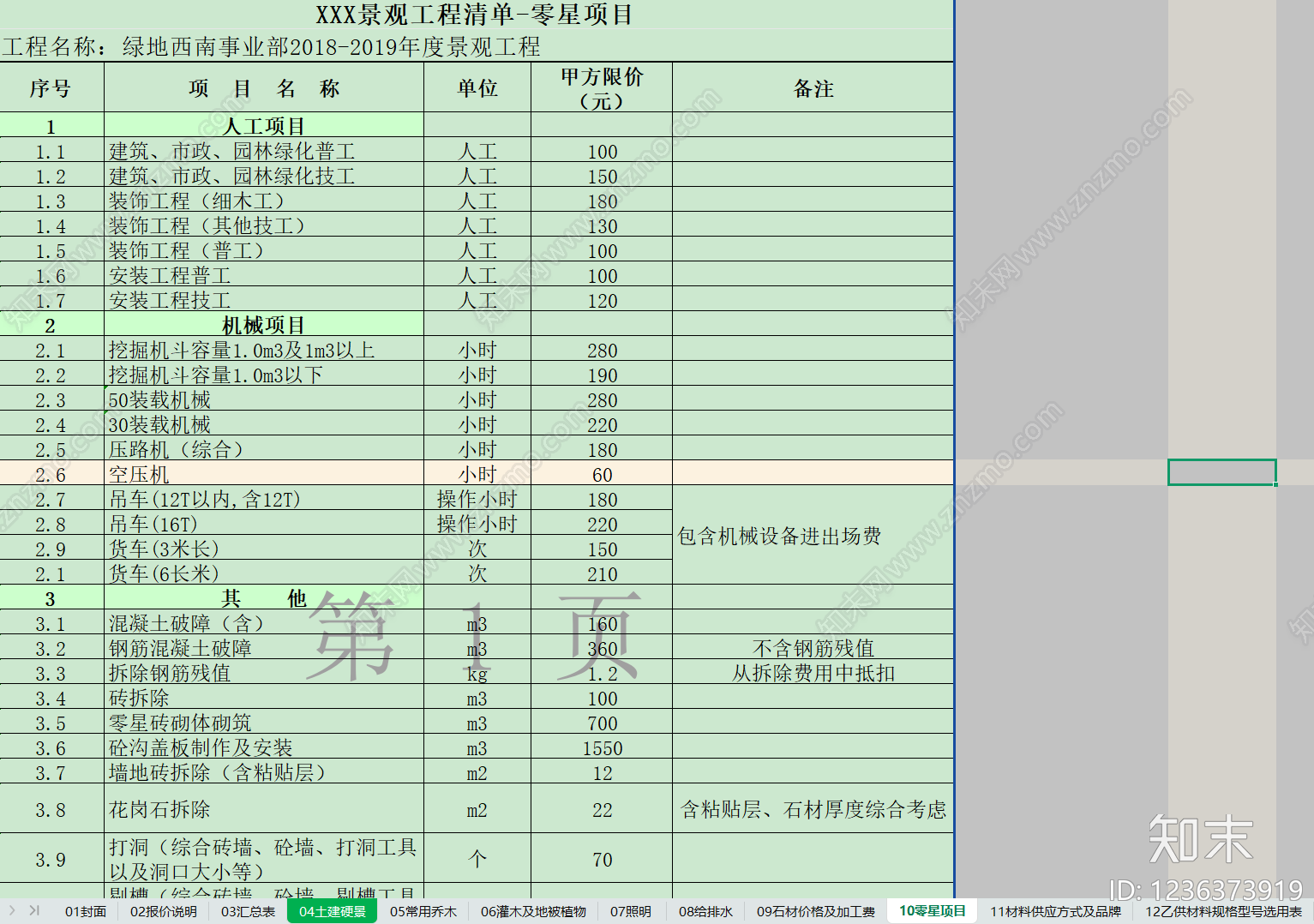Select the 项目名称 header cell

pos(264,87)
